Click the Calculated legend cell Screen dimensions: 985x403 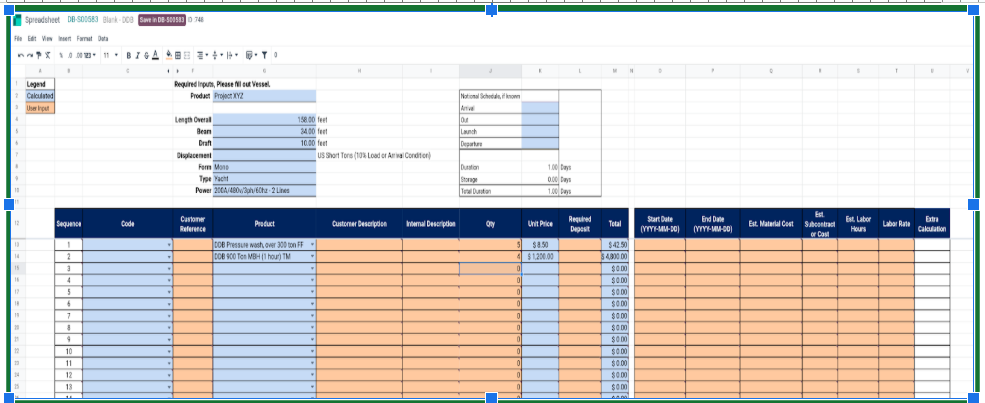pos(40,96)
